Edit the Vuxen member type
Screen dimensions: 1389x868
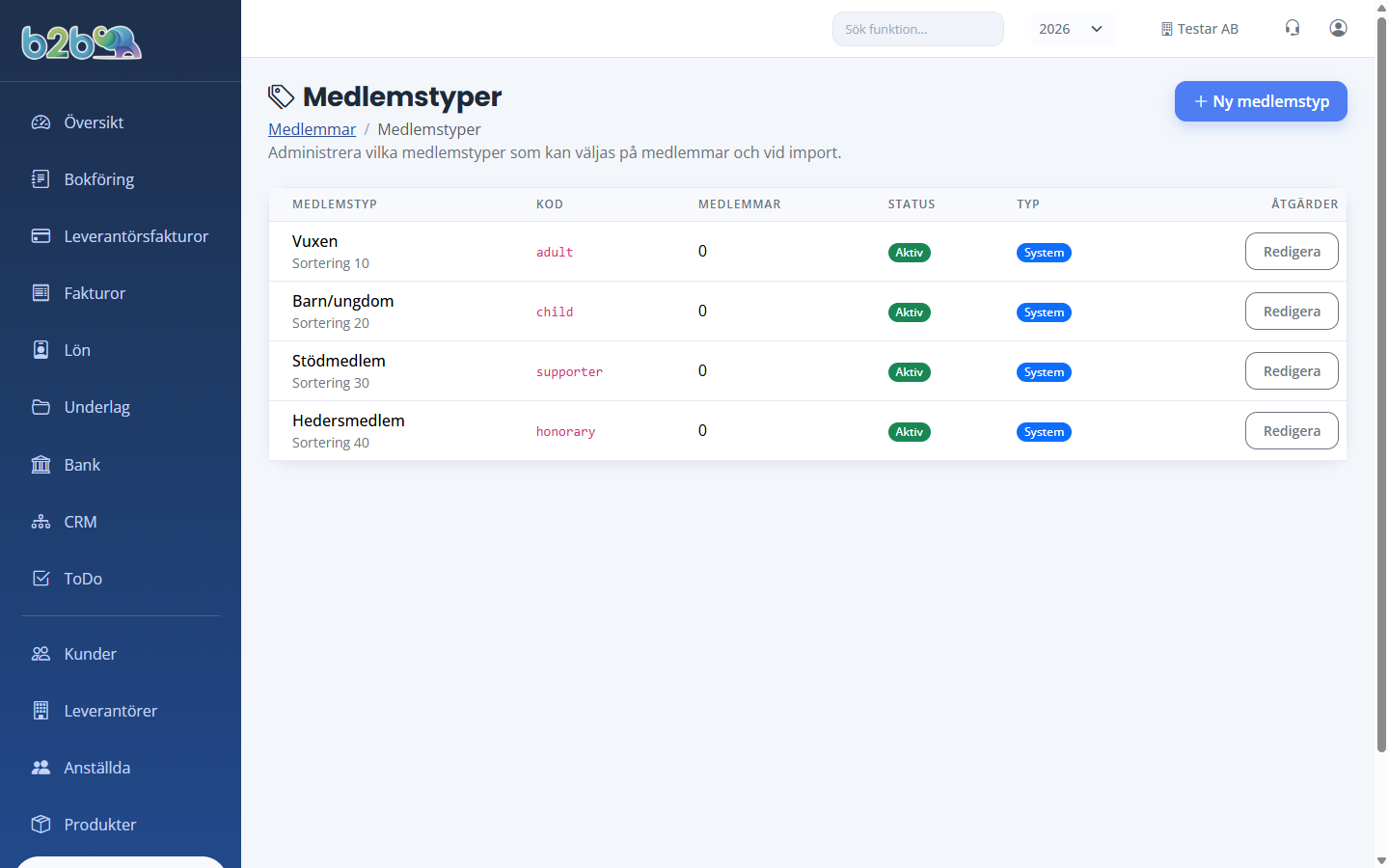click(1292, 252)
